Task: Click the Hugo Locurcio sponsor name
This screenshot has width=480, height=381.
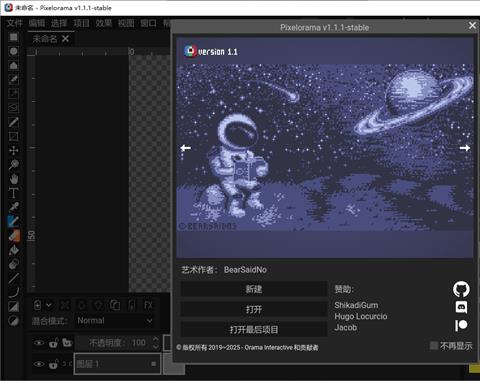Action: pos(361,316)
